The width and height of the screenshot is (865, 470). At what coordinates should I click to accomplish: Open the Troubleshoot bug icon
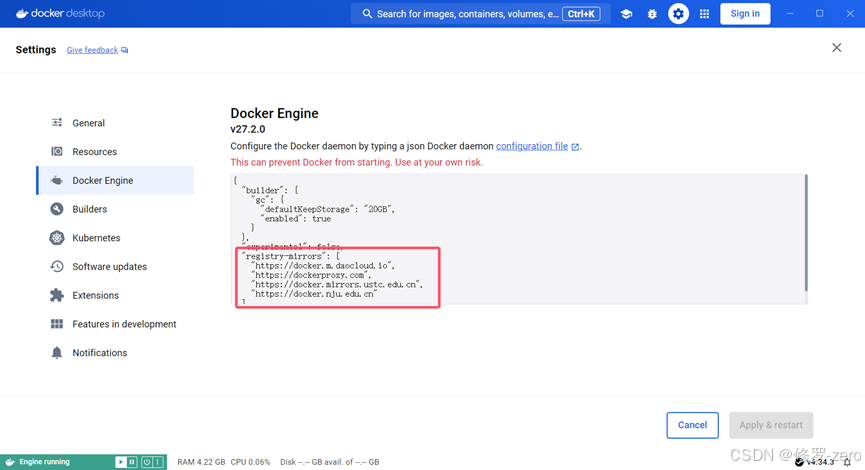652,14
